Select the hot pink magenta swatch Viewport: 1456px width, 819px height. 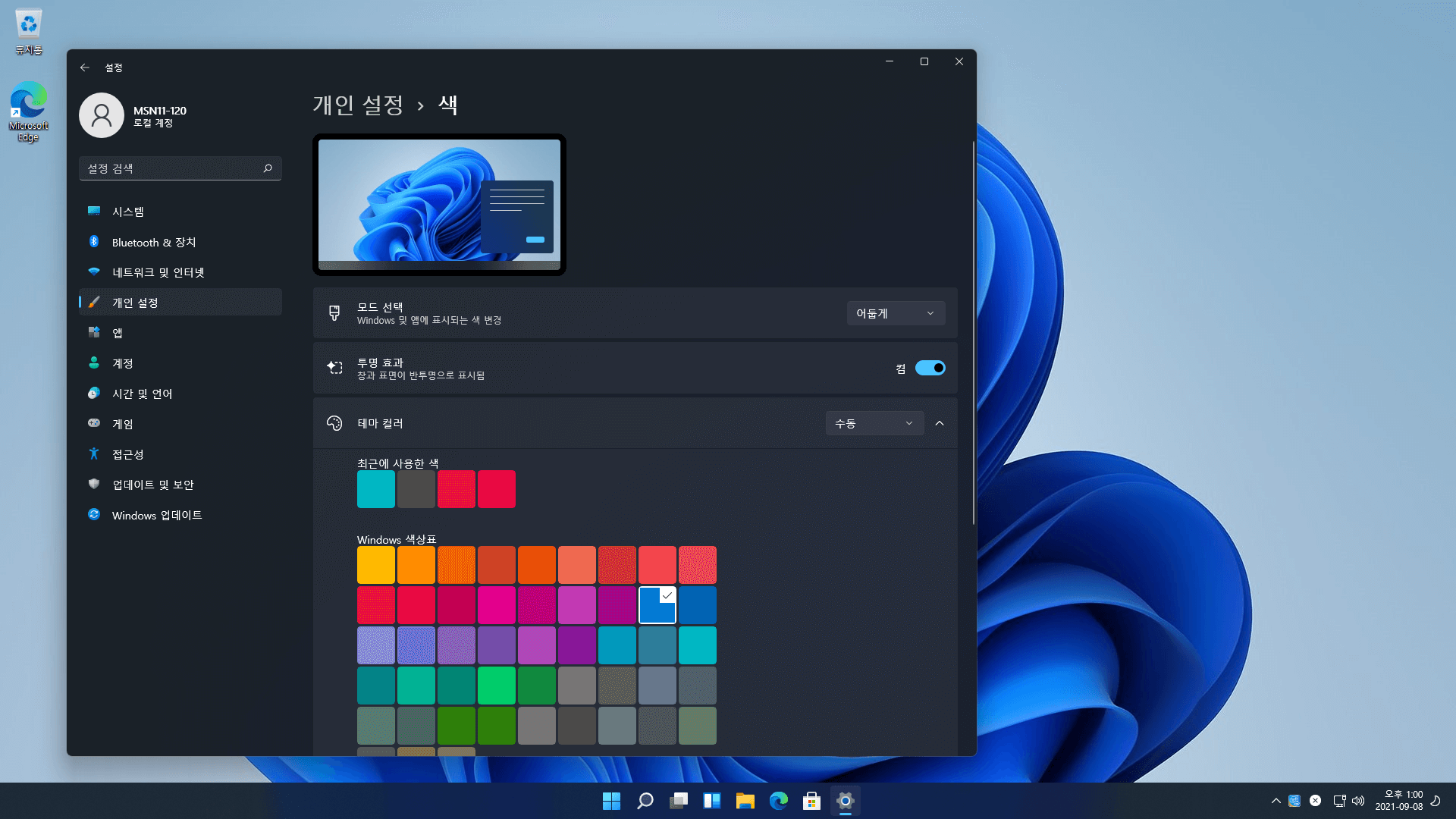[x=497, y=605]
